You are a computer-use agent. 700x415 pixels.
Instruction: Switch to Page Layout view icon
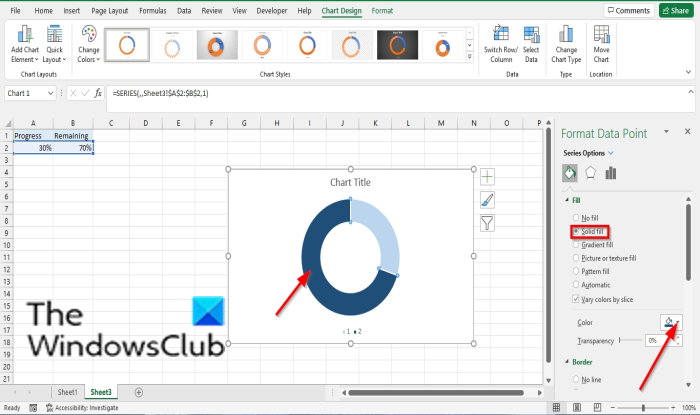click(577, 407)
